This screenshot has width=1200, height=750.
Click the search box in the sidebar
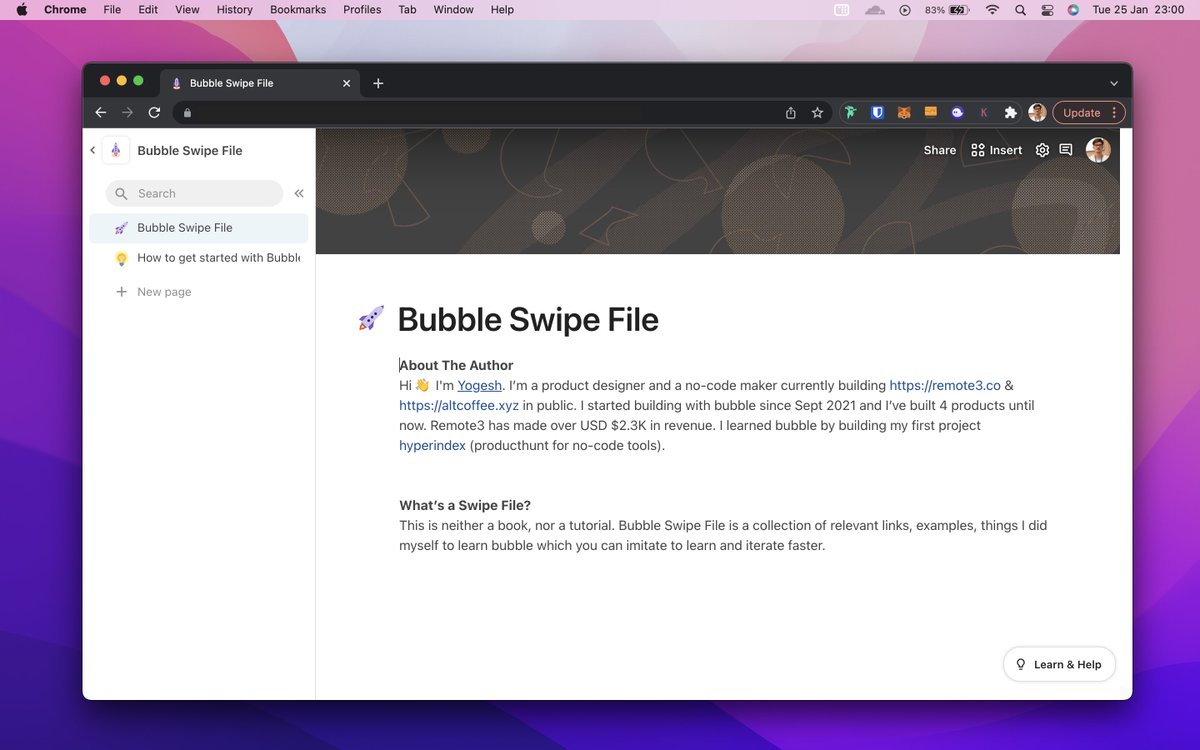(x=194, y=193)
